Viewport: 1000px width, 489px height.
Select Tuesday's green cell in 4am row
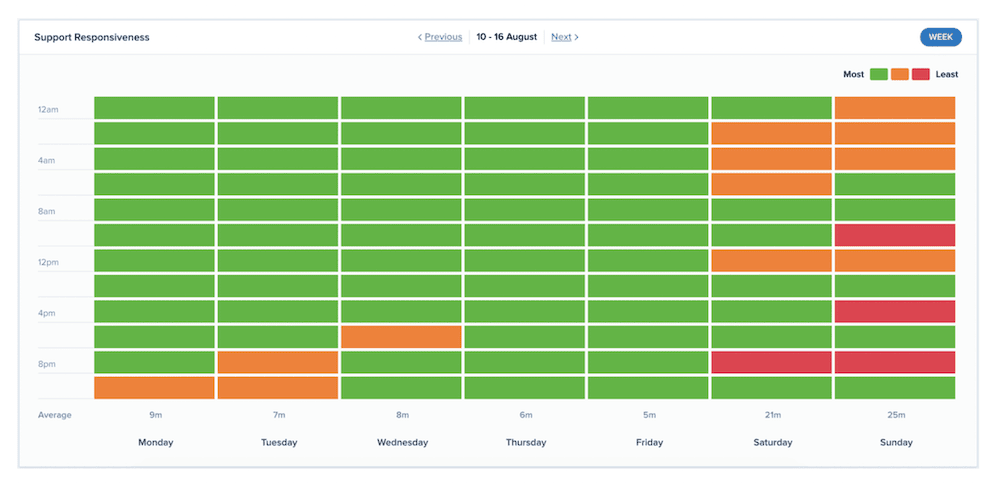[277, 159]
